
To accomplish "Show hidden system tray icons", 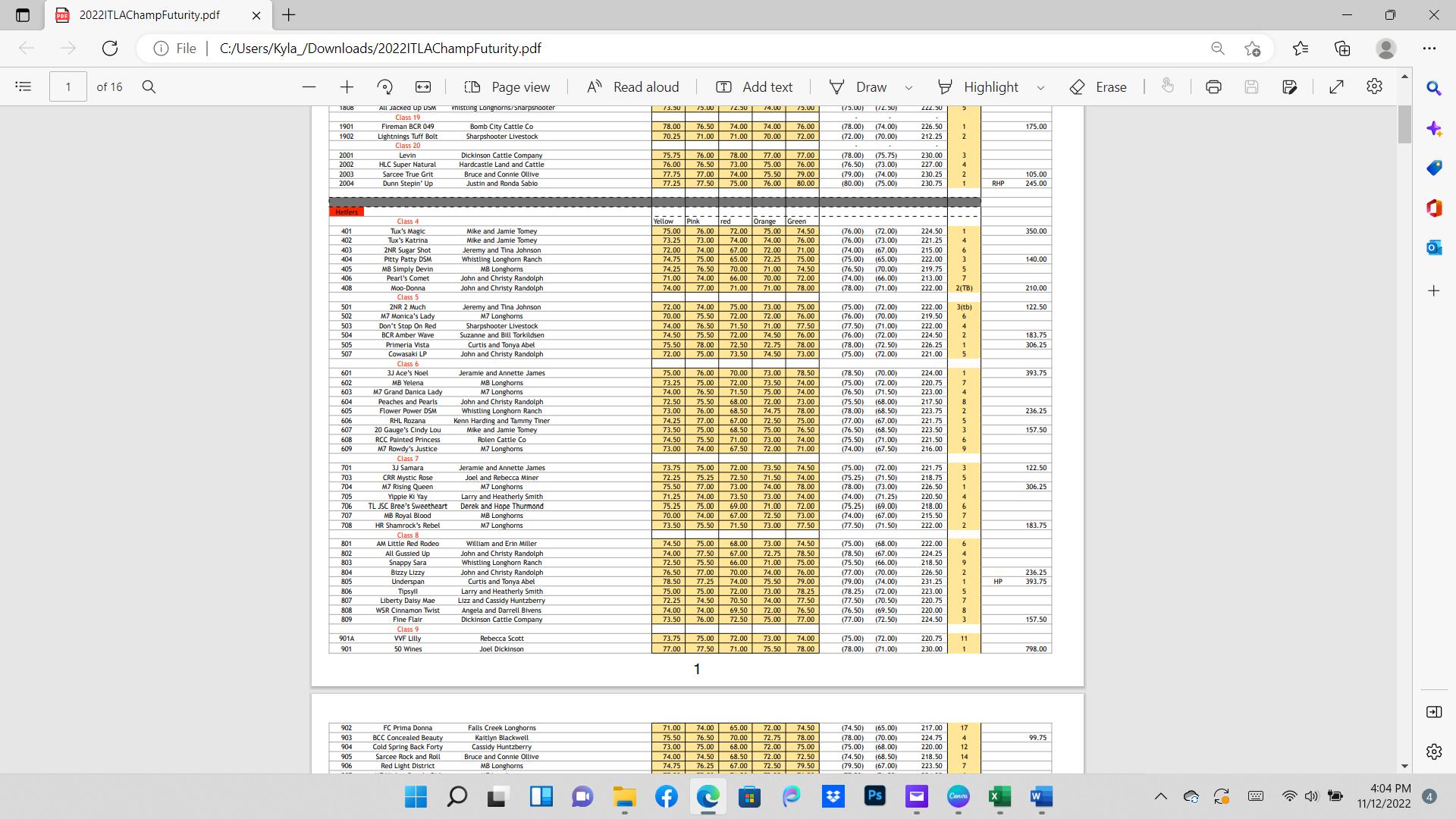I will 1160,796.
